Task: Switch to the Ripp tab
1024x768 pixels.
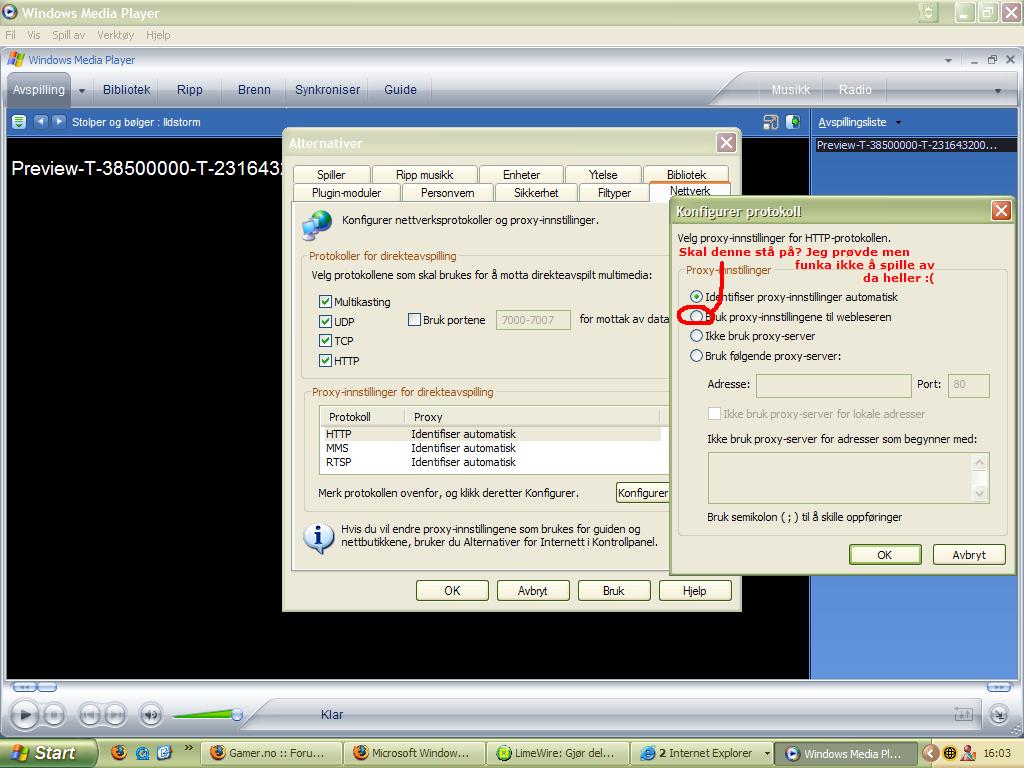Action: (x=189, y=89)
